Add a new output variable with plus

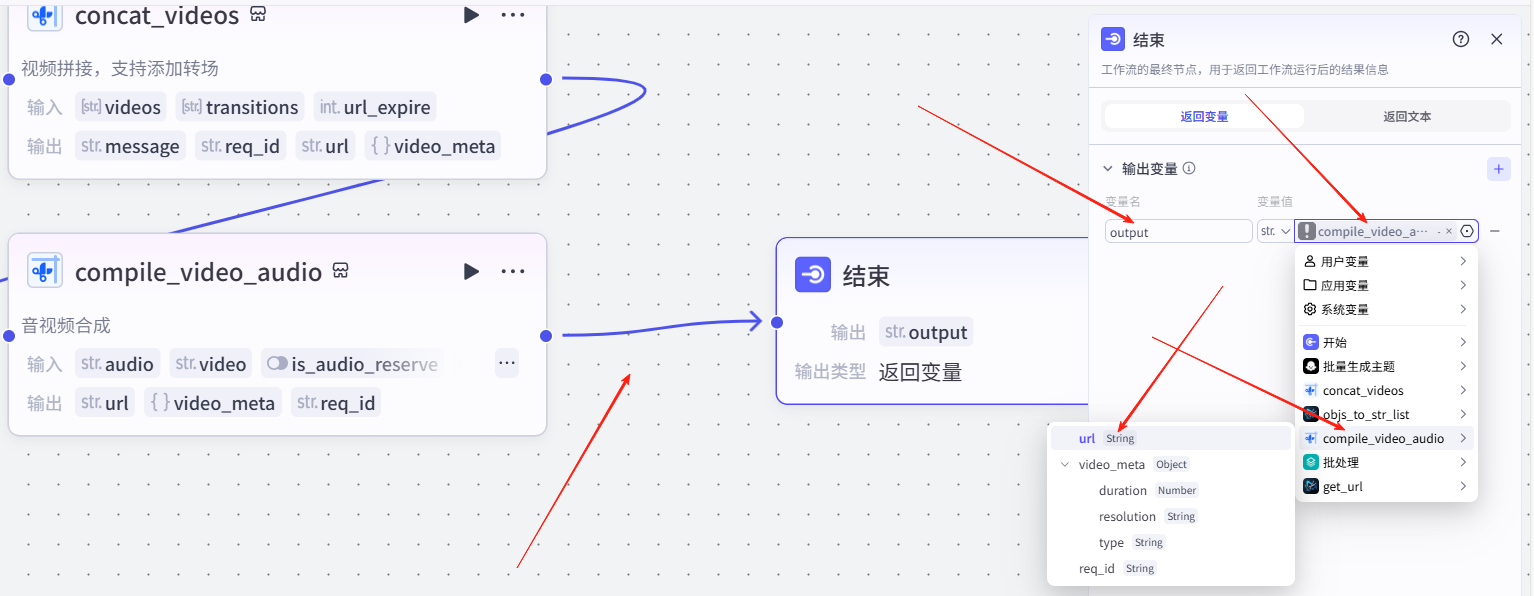point(1498,169)
